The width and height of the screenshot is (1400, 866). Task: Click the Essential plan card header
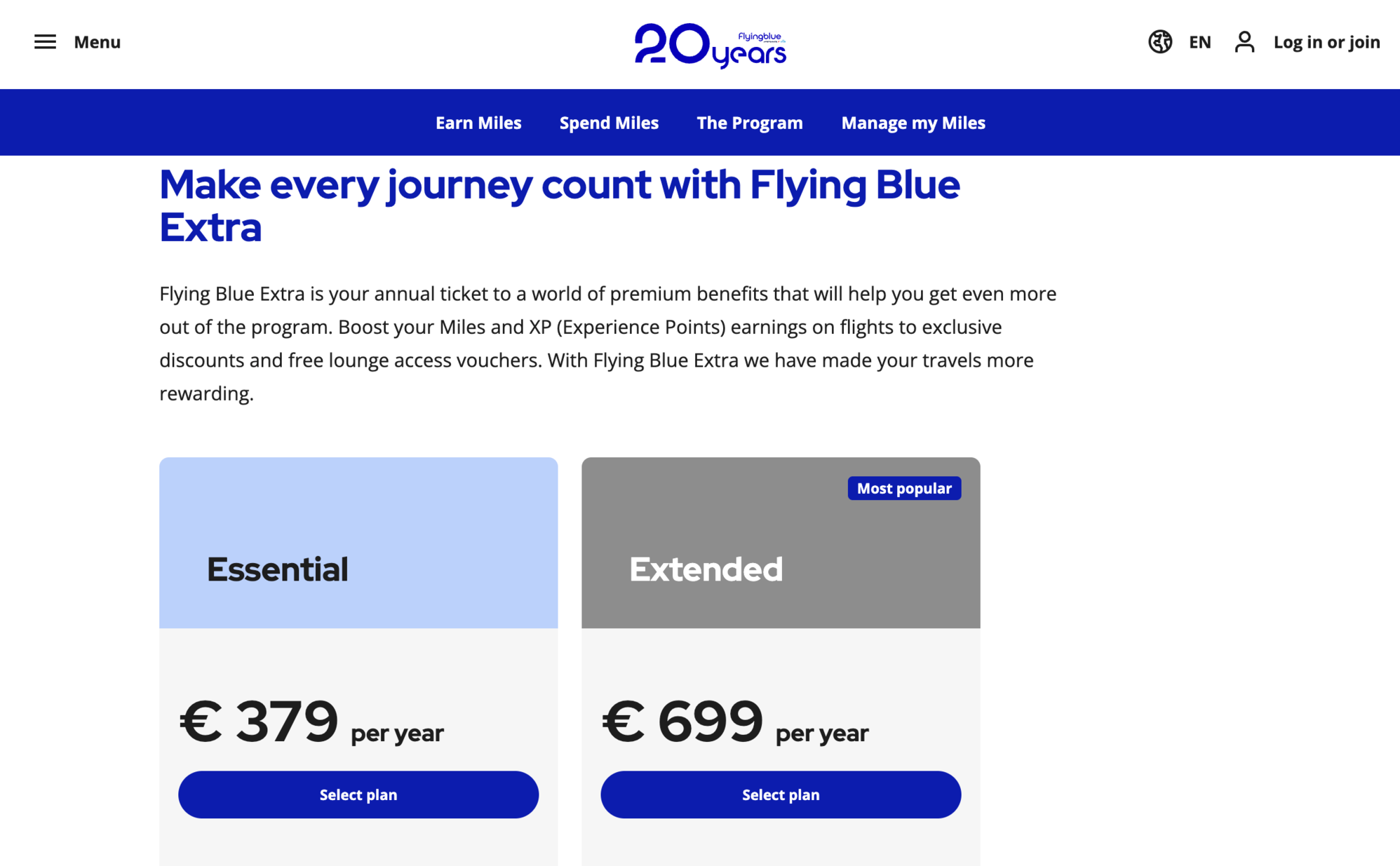coord(358,543)
